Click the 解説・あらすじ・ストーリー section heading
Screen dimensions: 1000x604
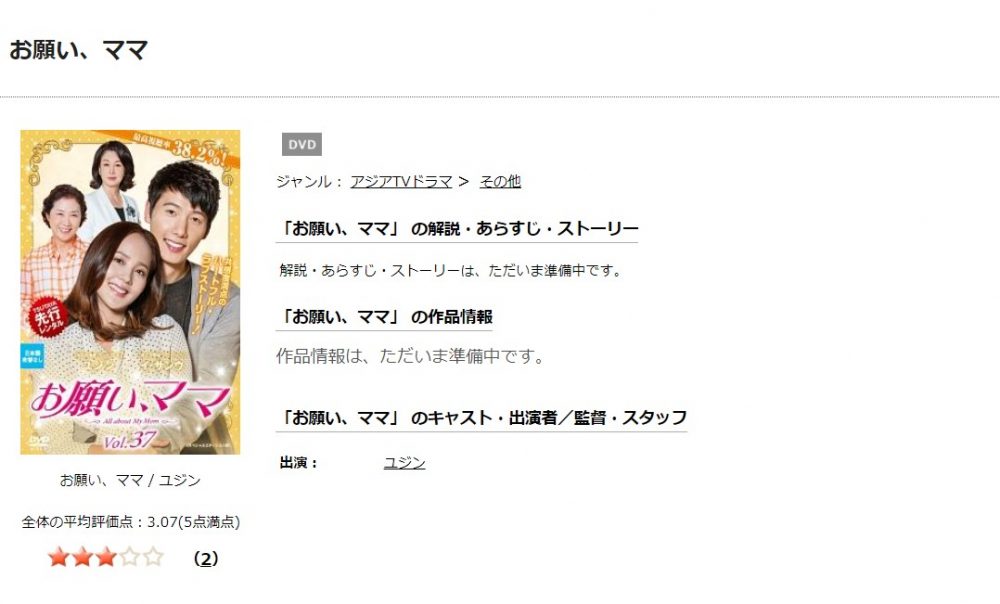coord(457,228)
